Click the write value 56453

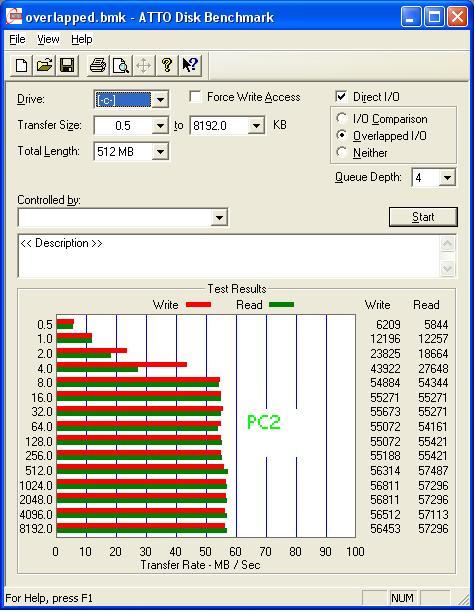385,529
